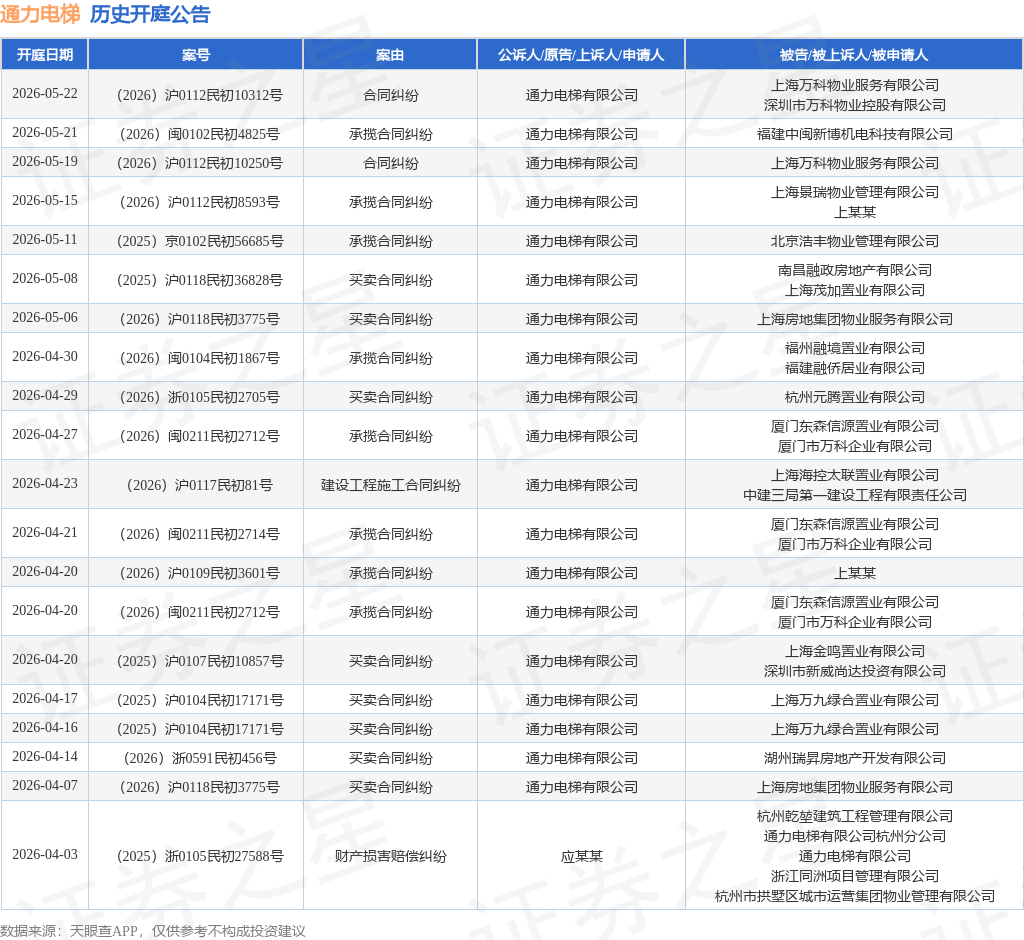Click plaintiff 应某某 in last row
This screenshot has width=1024, height=940.
[581, 856]
